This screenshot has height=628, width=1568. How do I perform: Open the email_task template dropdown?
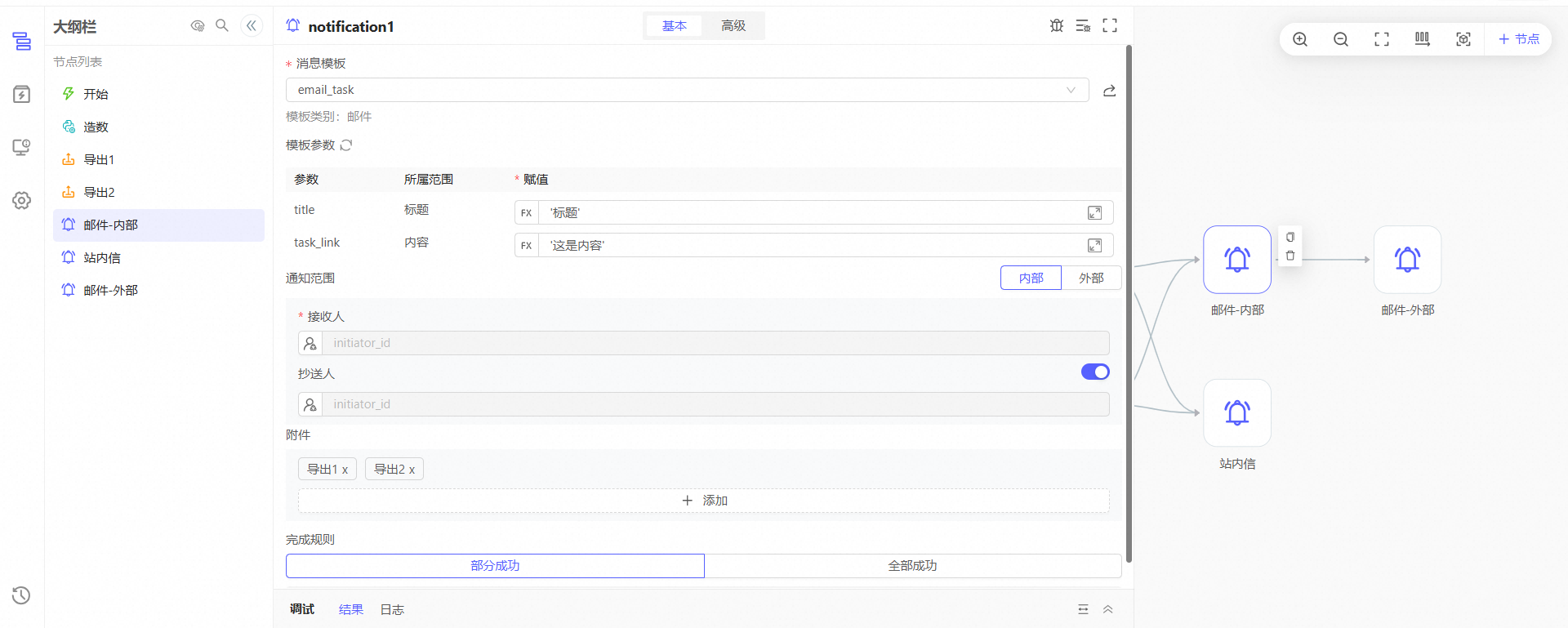tap(686, 90)
